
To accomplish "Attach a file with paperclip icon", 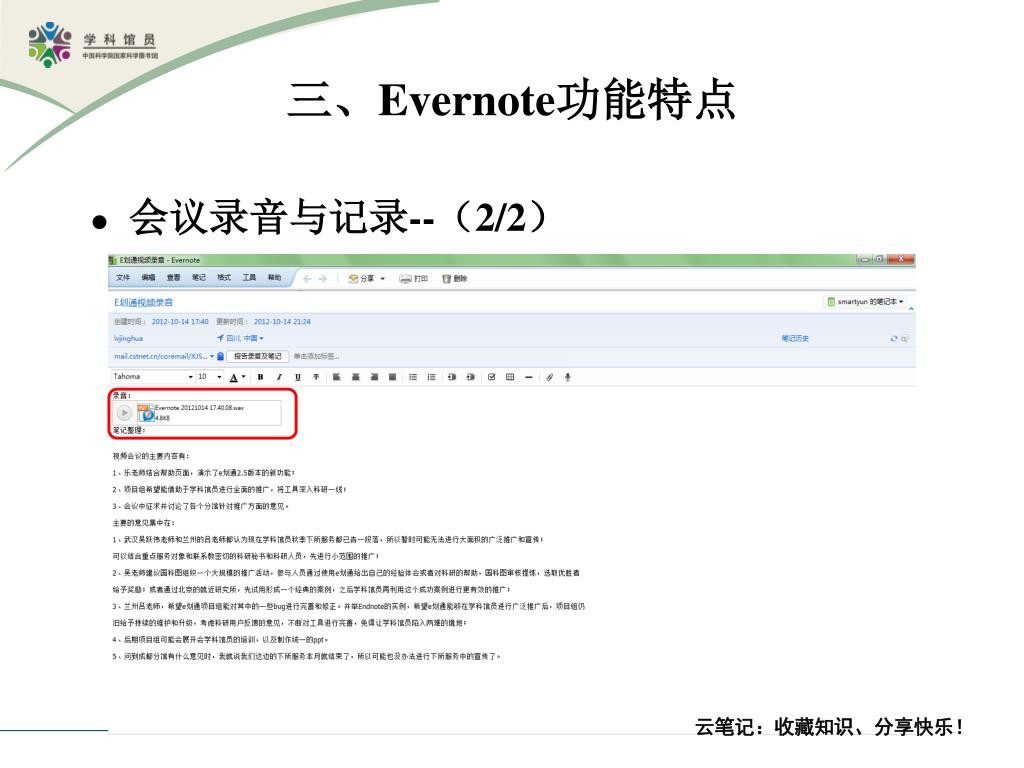I will pyautogui.click(x=550, y=377).
